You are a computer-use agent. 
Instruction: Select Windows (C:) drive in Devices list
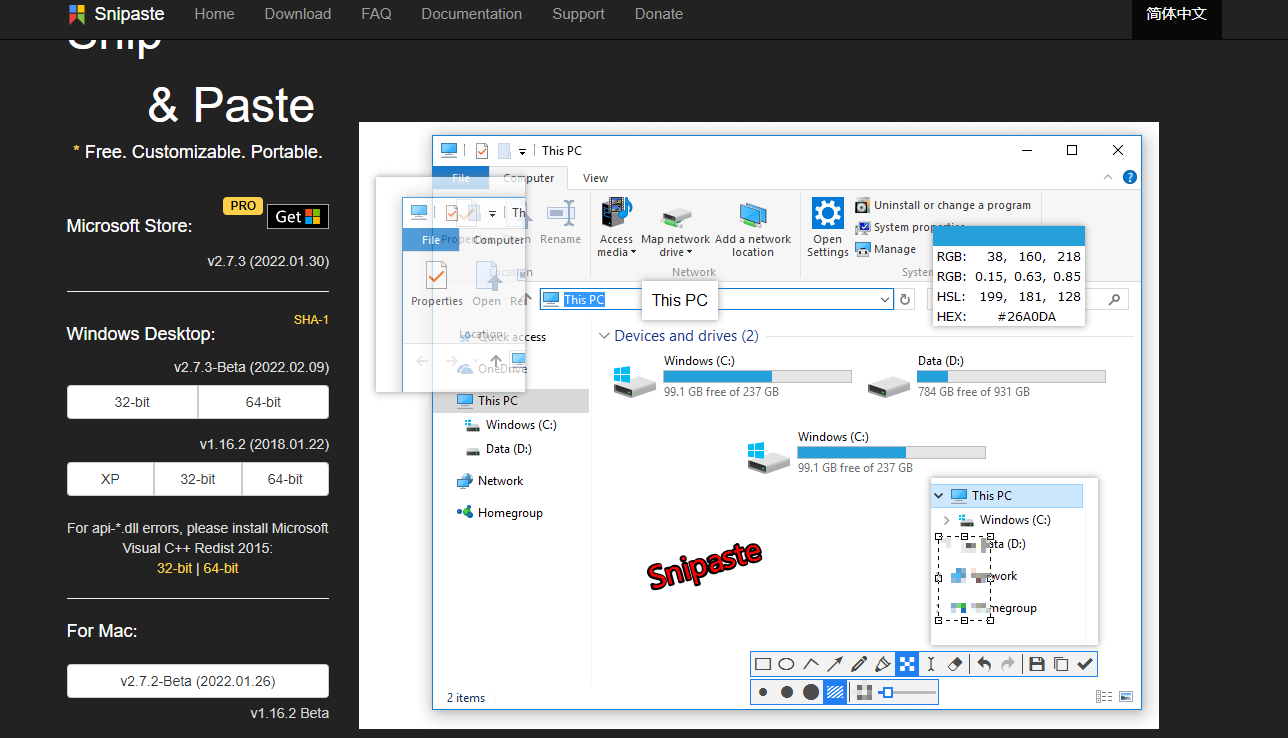[x=732, y=376]
